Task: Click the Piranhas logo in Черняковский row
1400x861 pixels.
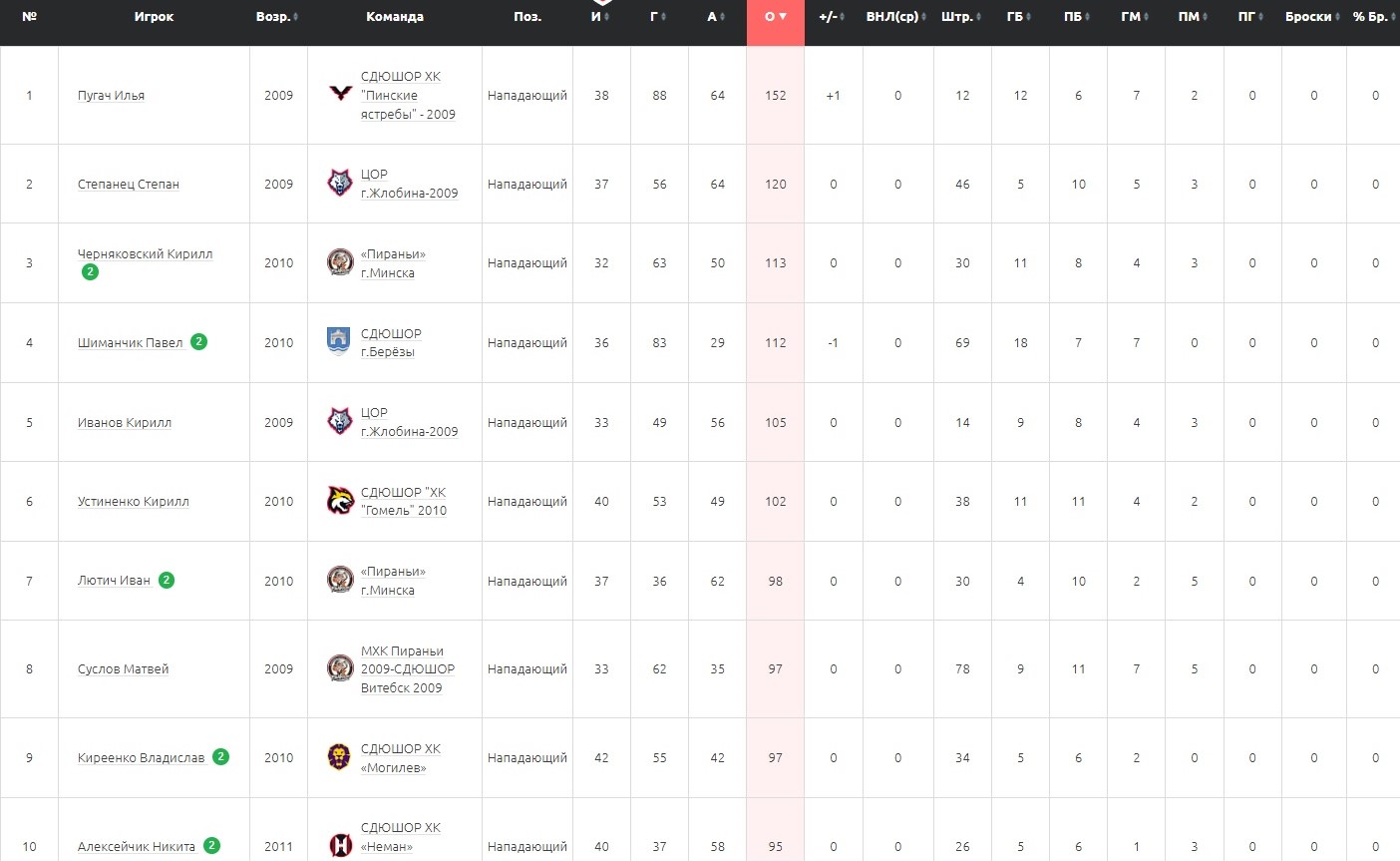Action: 340,262
